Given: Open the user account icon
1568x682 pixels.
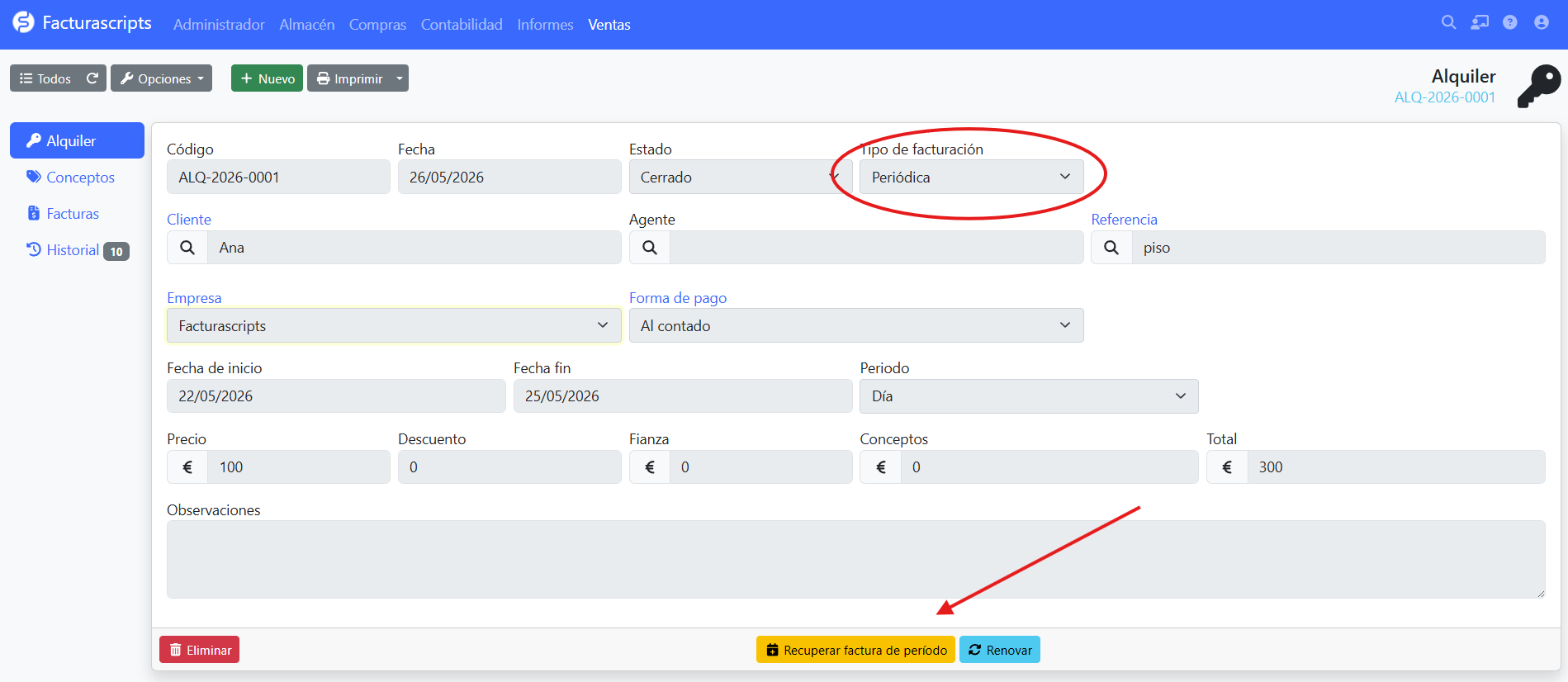Looking at the screenshot, I should click(x=1542, y=23).
